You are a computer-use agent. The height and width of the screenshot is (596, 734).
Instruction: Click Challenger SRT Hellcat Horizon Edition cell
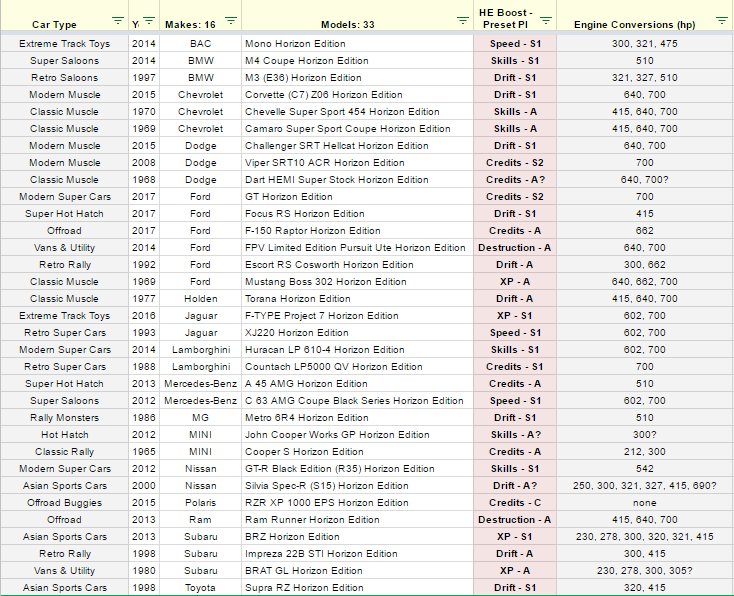pyautogui.click(x=357, y=146)
